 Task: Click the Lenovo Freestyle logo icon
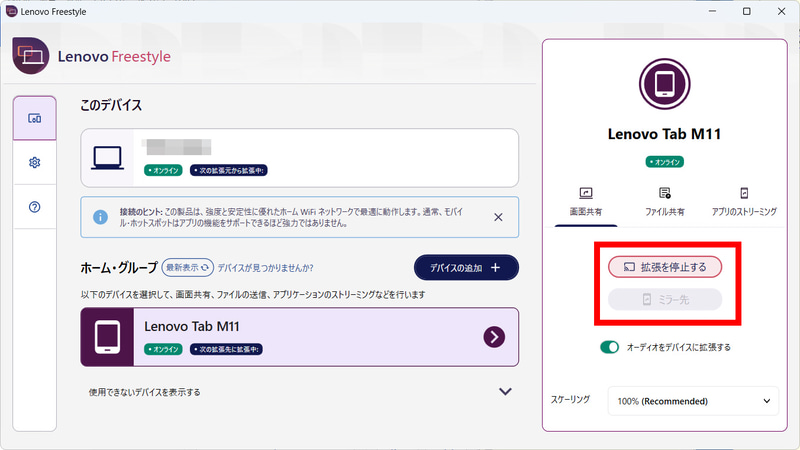[31, 56]
